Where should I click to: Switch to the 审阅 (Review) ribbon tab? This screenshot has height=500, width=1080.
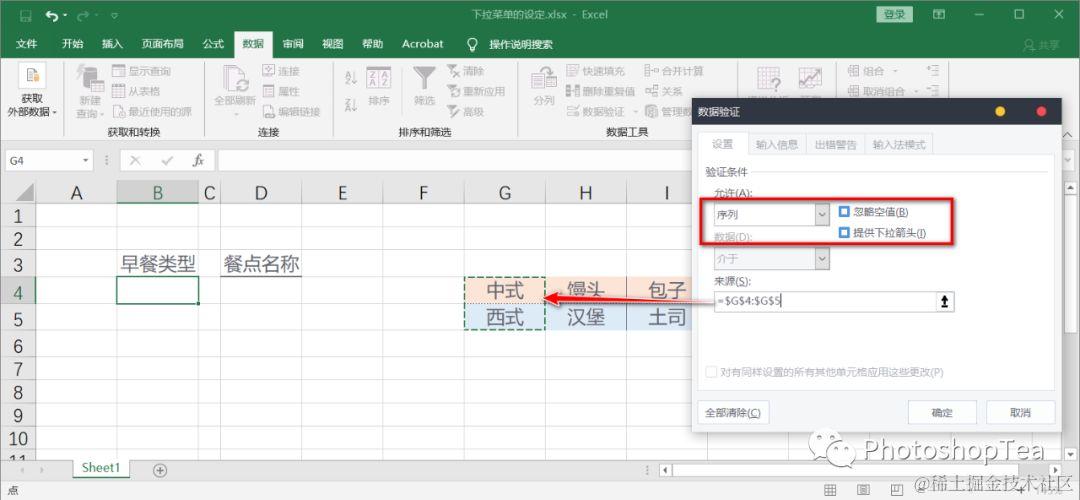coord(293,44)
